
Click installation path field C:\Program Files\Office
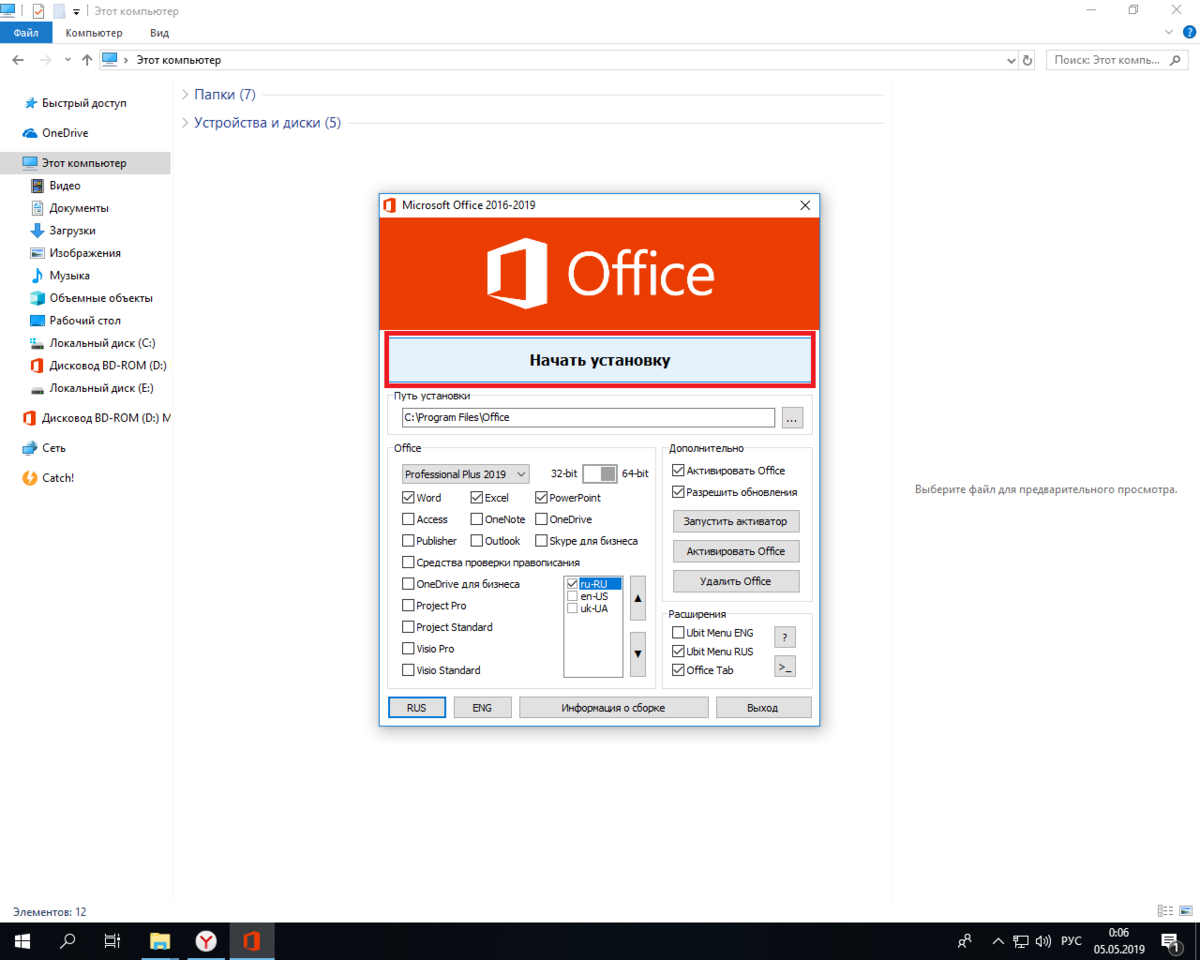coord(587,418)
